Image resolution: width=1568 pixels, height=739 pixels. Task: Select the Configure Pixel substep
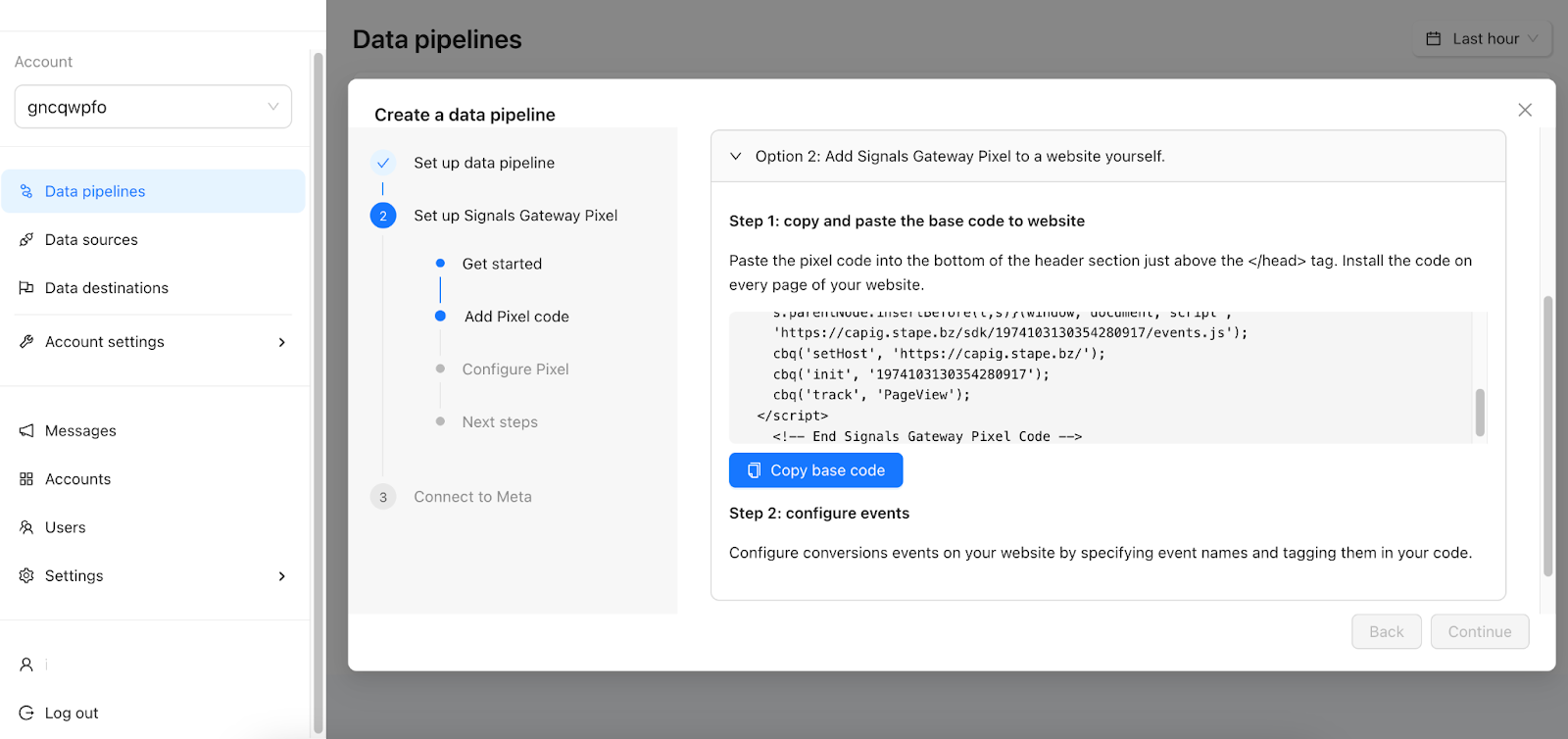tap(515, 369)
